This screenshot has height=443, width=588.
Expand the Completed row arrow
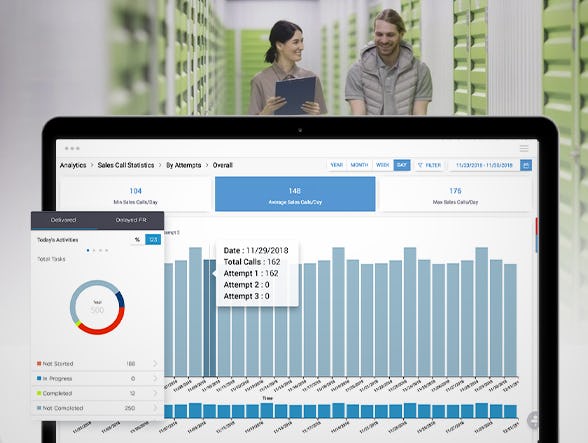pos(155,393)
